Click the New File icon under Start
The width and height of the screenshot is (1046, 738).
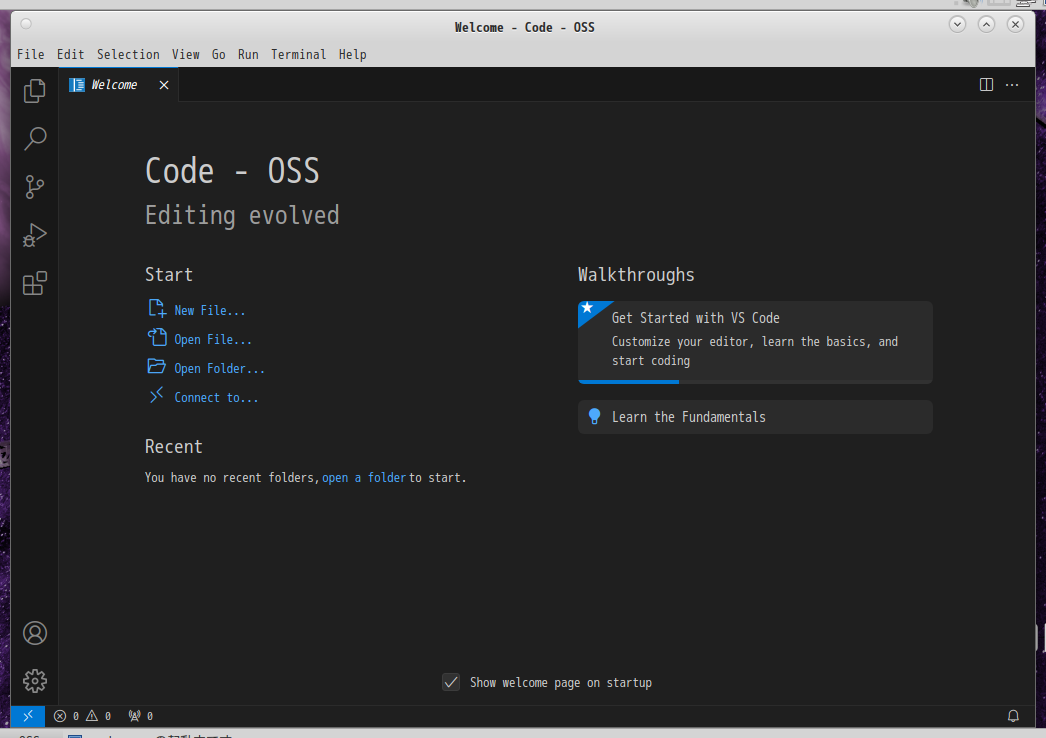(157, 308)
